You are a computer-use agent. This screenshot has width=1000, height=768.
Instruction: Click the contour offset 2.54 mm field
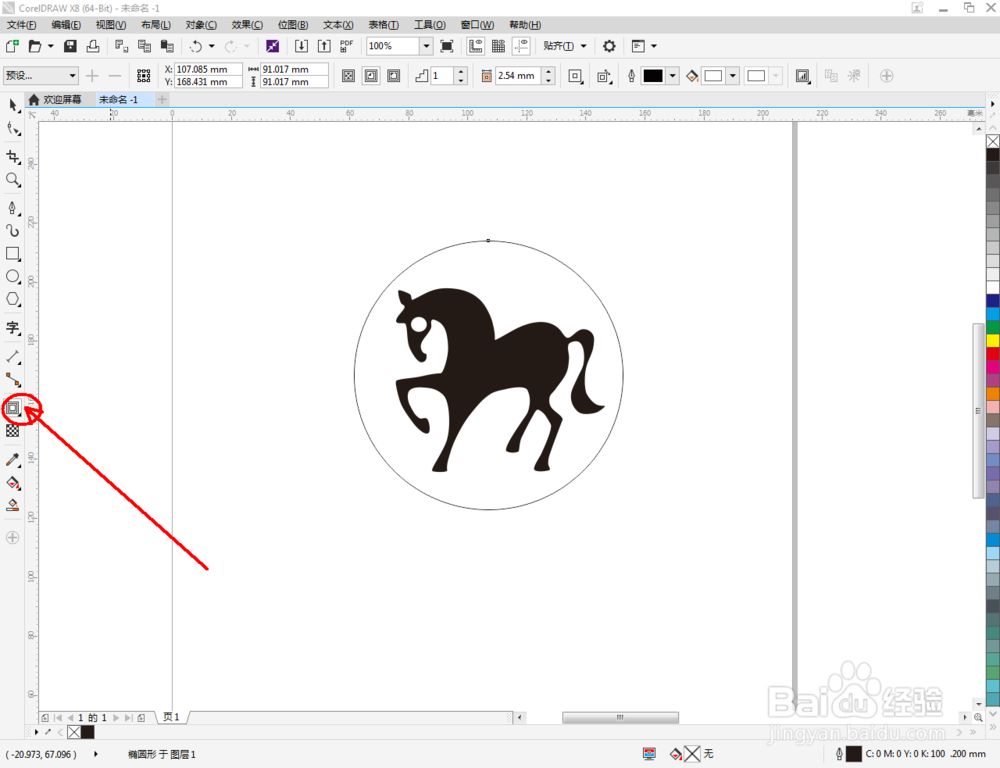point(519,76)
